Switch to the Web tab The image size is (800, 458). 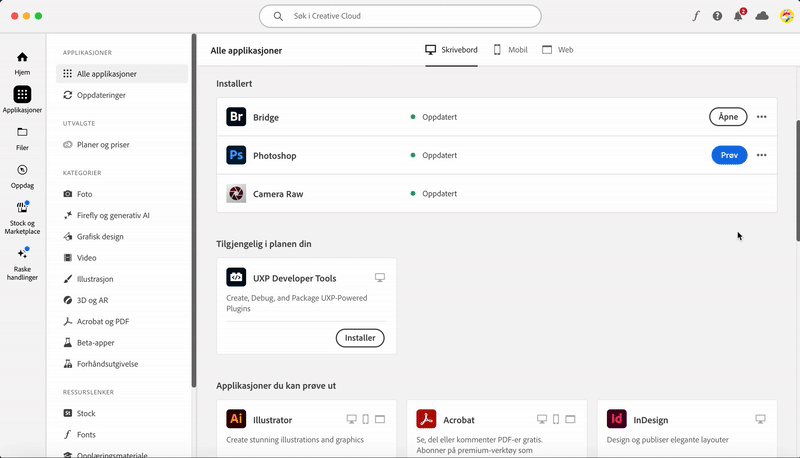tap(558, 50)
